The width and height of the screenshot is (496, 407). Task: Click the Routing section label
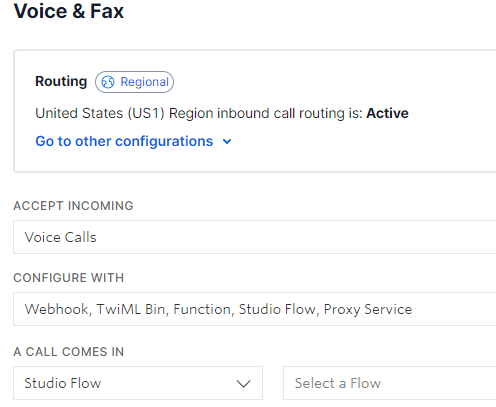[61, 81]
